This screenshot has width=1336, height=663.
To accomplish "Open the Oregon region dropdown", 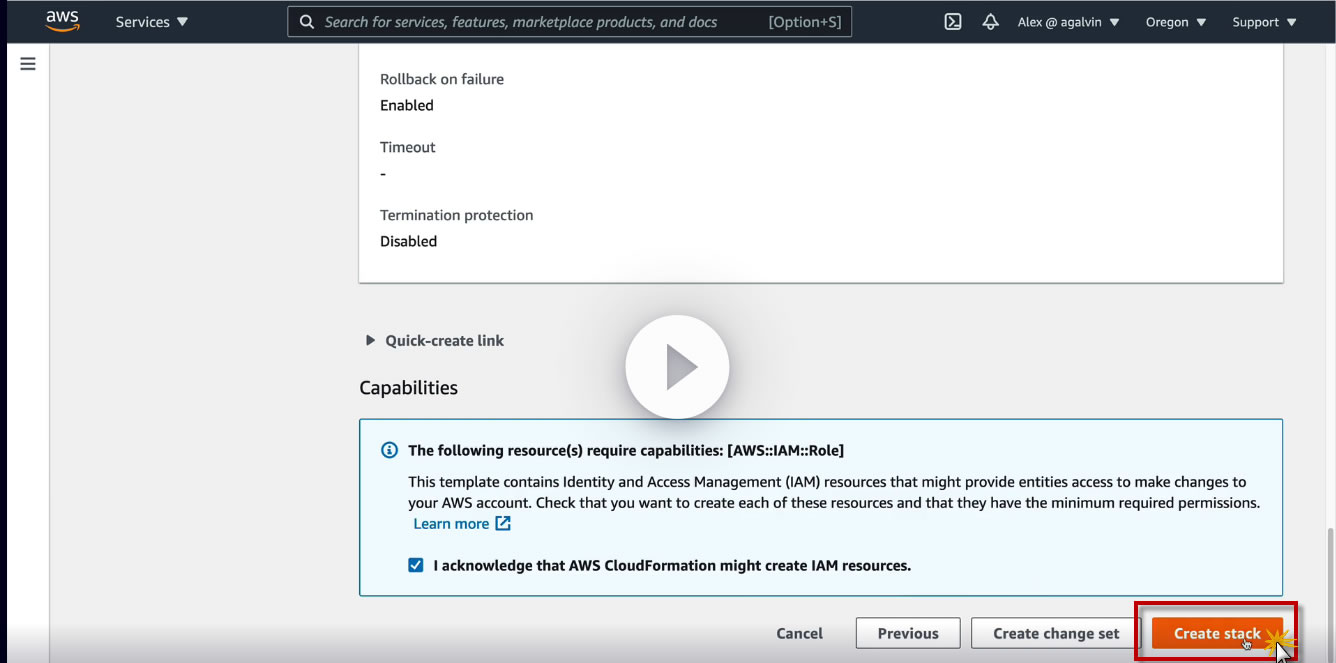I will 1175,22.
